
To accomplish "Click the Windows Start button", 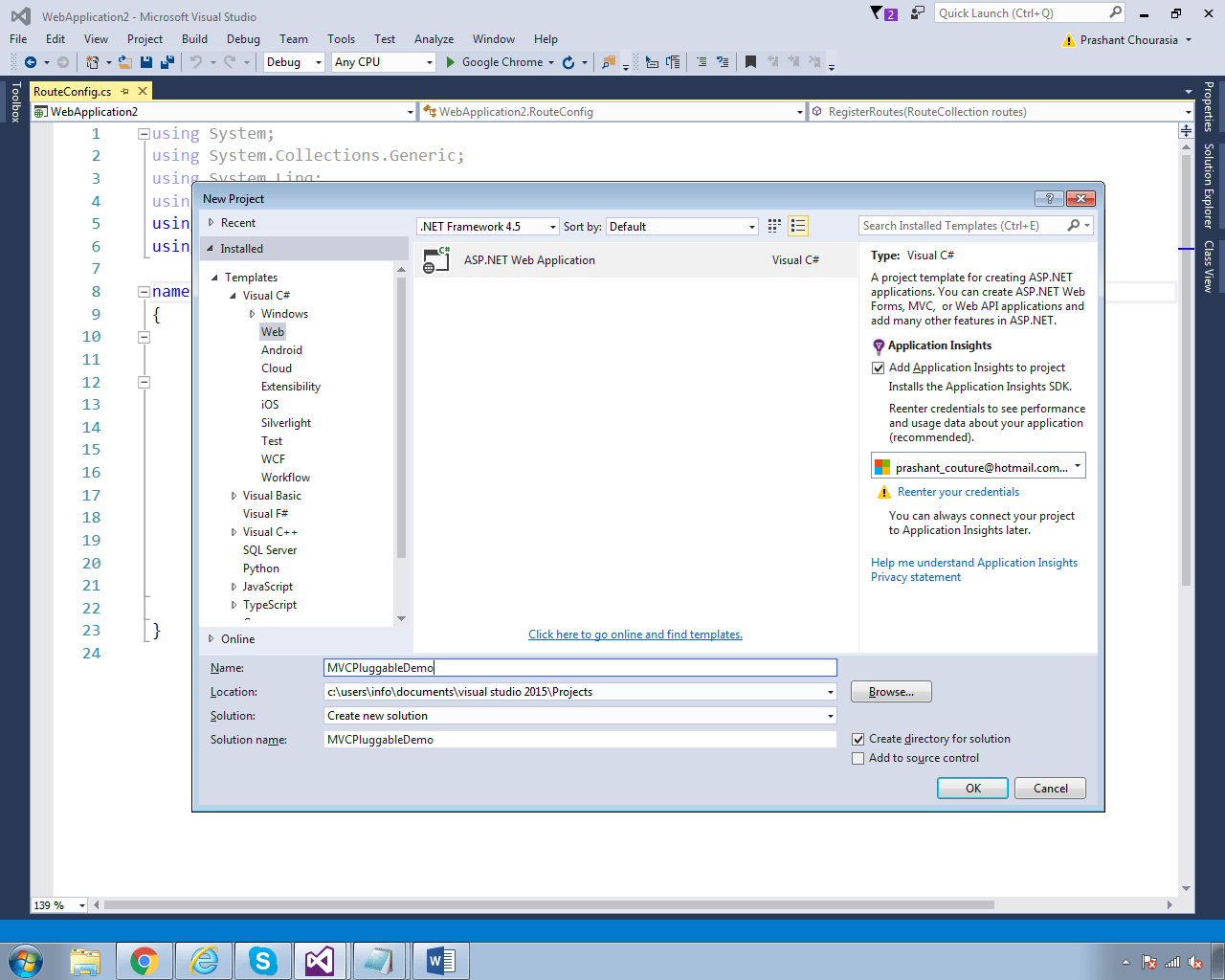I will click(x=26, y=960).
